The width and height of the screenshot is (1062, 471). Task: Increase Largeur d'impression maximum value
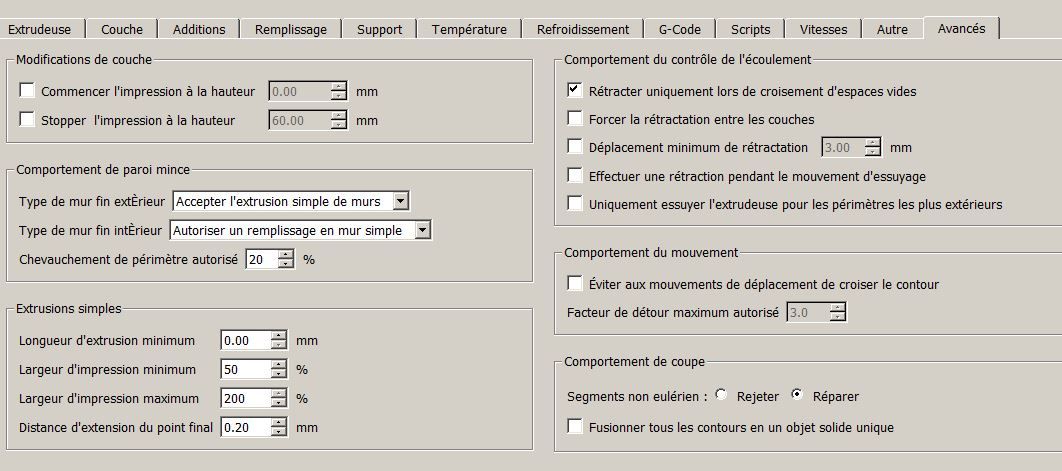278,393
